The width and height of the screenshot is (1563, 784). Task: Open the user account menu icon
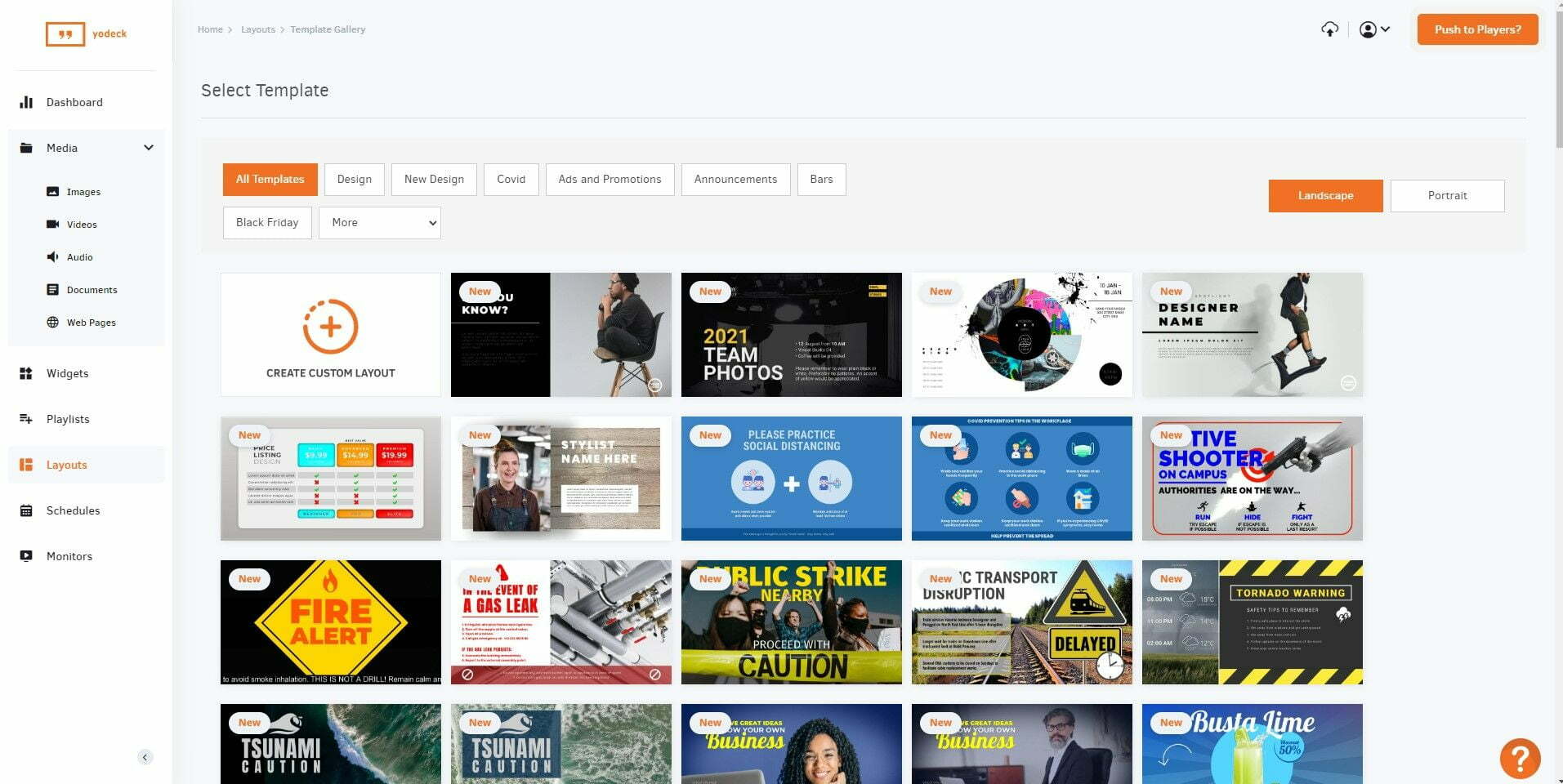point(1374,29)
